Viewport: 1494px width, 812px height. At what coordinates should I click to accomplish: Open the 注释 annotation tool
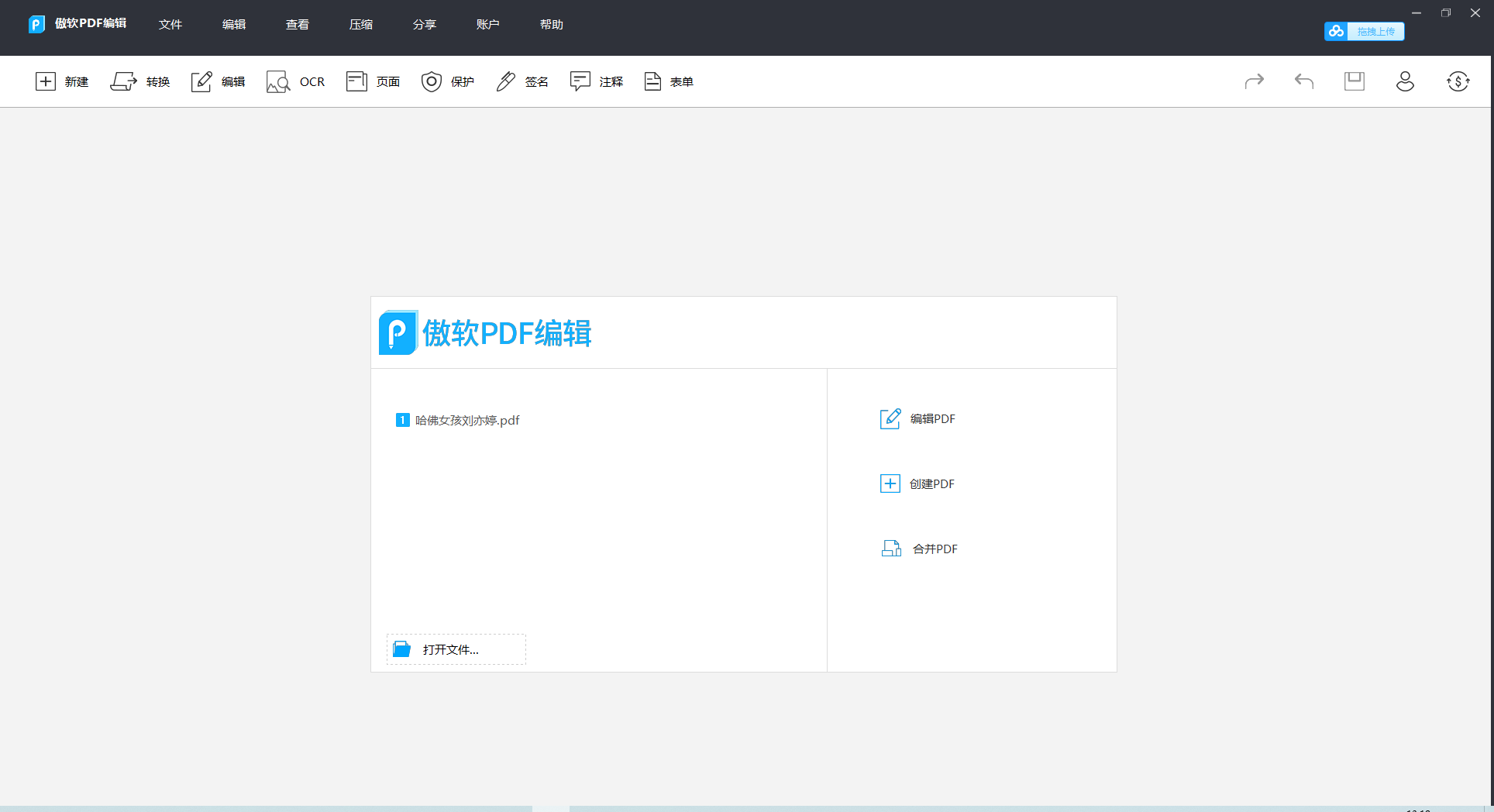pyautogui.click(x=595, y=81)
